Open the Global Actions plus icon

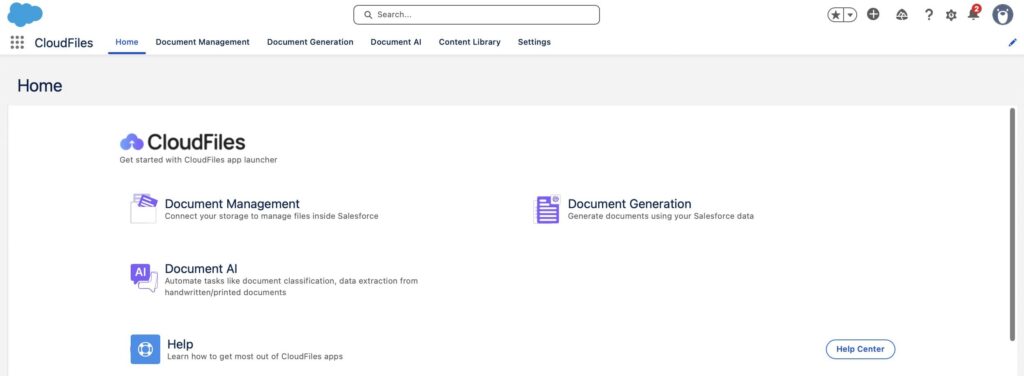(873, 14)
